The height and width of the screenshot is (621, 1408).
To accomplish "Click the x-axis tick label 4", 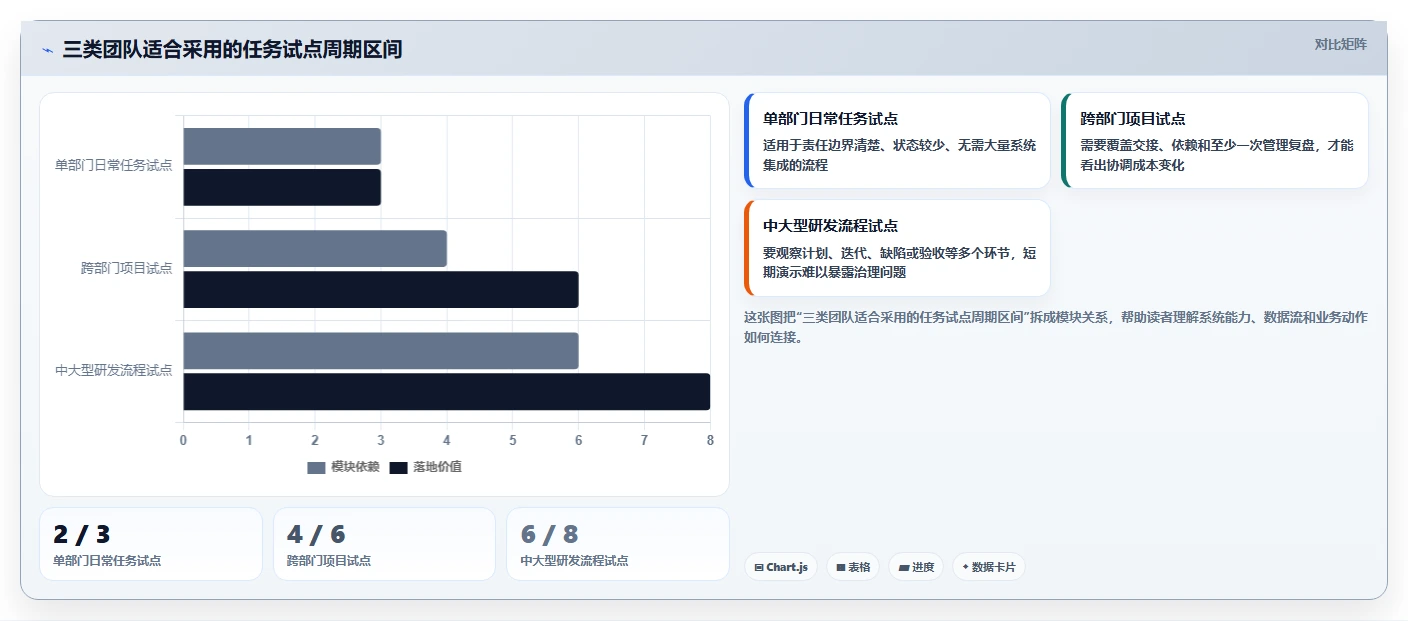I will coord(447,440).
